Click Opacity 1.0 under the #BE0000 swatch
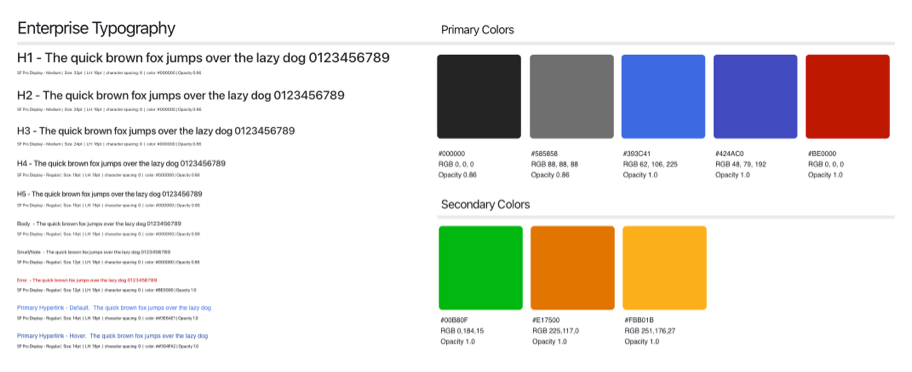This screenshot has height=372, width=912. pyautogui.click(x=825, y=175)
